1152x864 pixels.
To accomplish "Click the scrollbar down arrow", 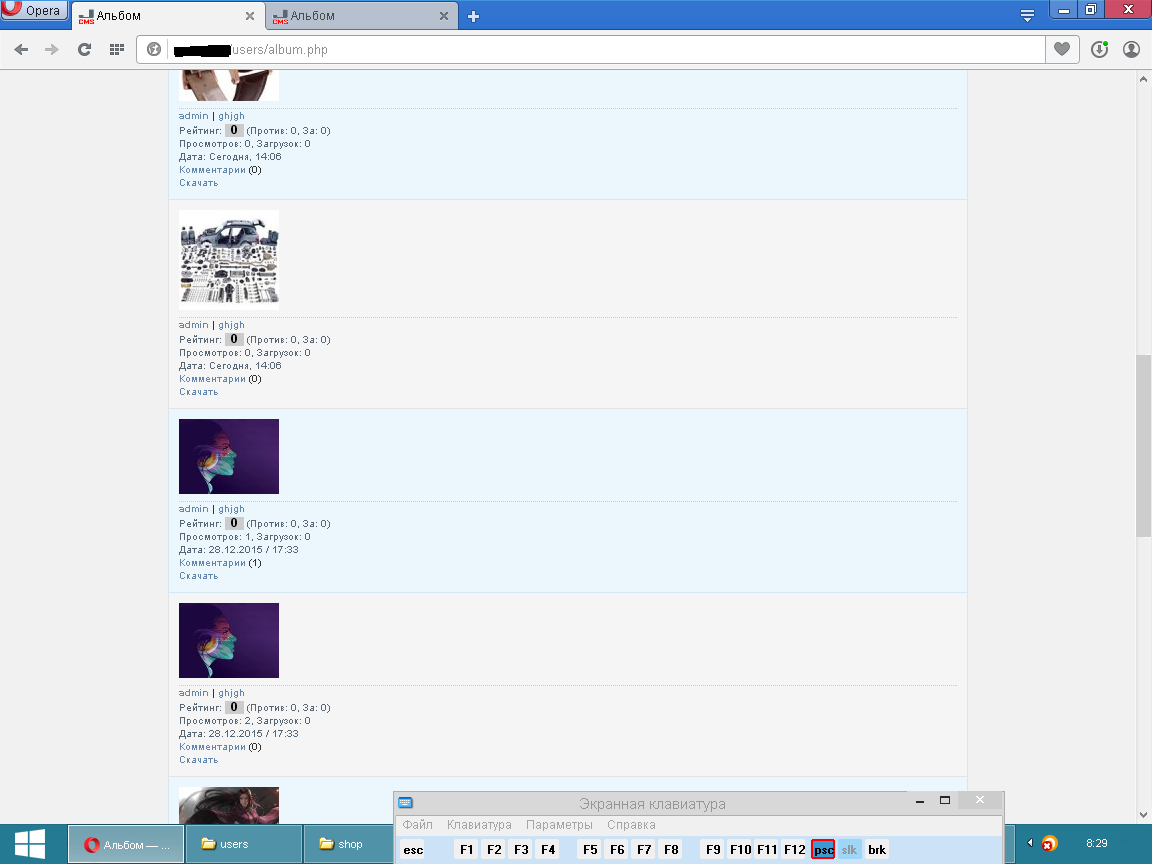I will pos(1142,815).
